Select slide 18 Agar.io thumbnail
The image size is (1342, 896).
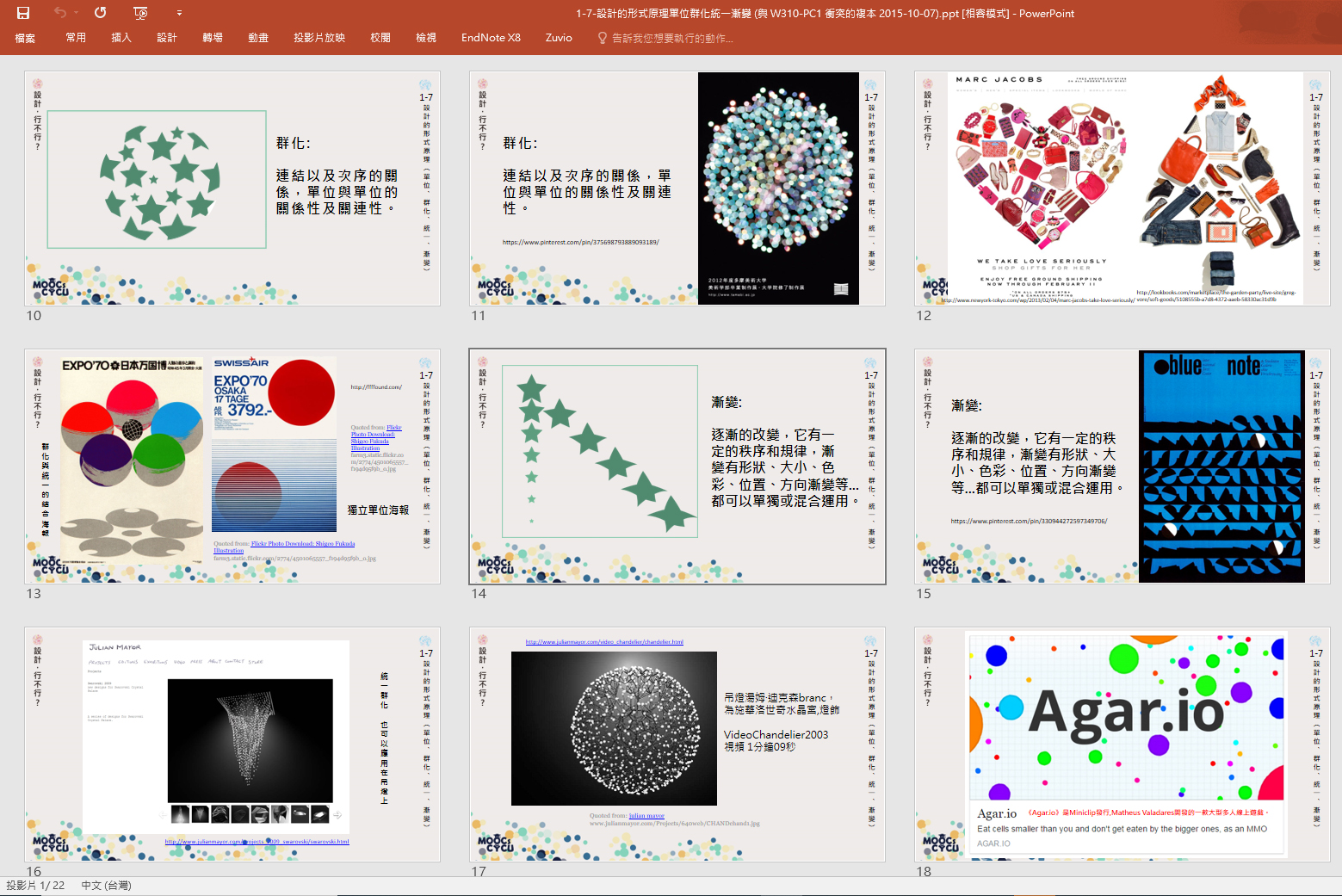coord(1122,745)
